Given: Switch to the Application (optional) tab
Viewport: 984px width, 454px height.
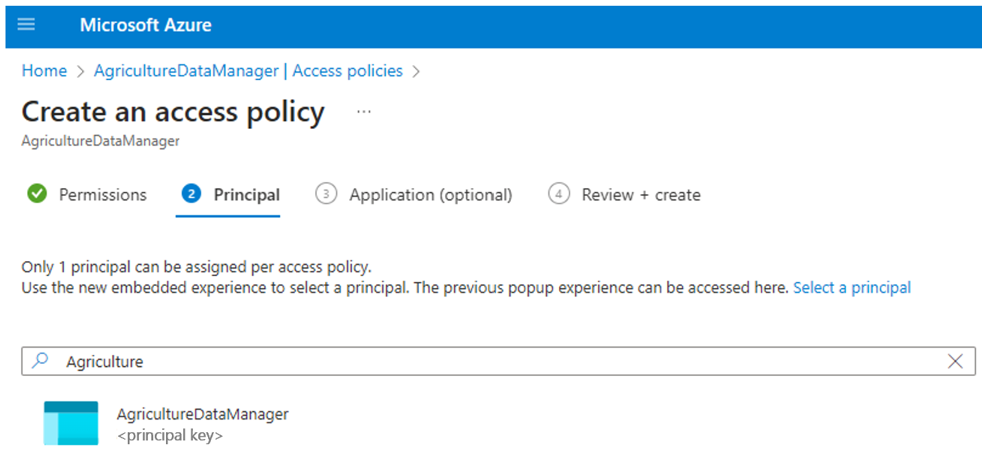Looking at the screenshot, I should (x=430, y=195).
